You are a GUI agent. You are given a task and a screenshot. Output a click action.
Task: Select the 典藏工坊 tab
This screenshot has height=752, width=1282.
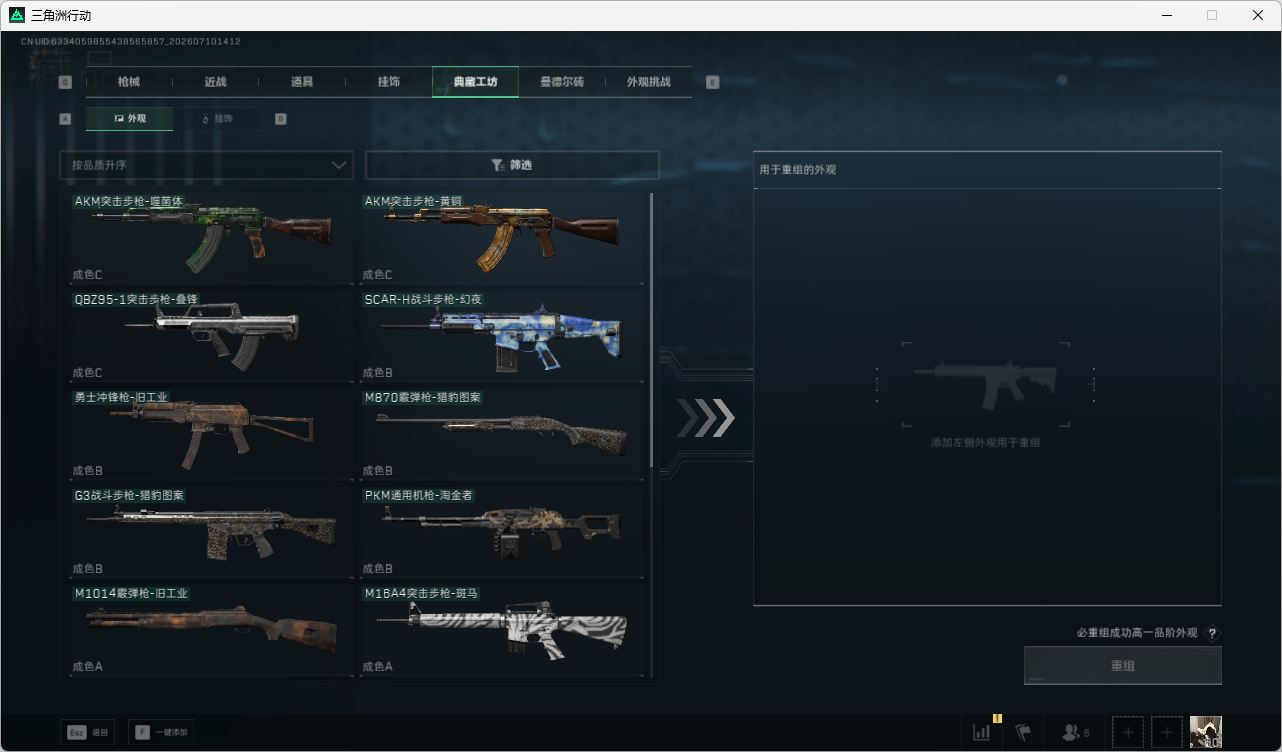coord(475,82)
